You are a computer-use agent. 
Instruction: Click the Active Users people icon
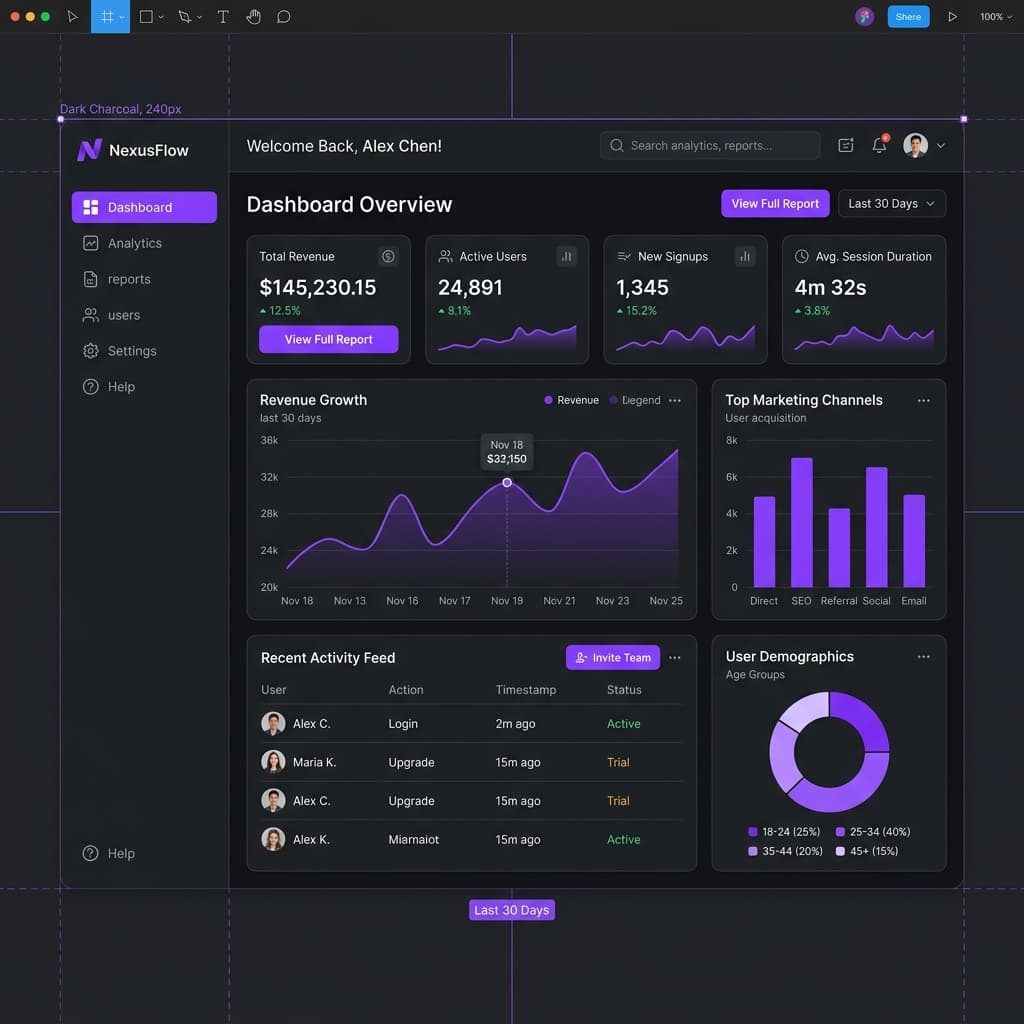point(445,256)
